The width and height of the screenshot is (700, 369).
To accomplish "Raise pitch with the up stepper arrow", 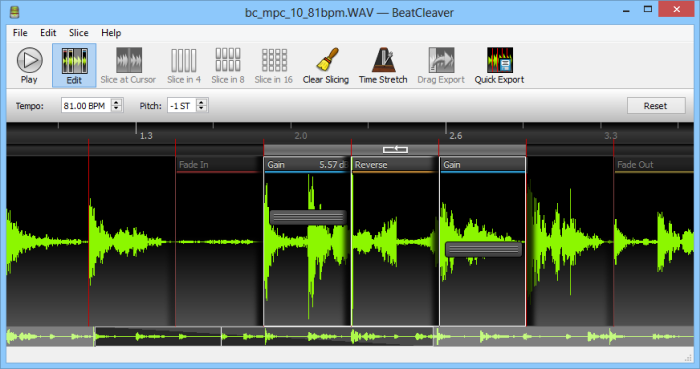I will pyautogui.click(x=202, y=102).
